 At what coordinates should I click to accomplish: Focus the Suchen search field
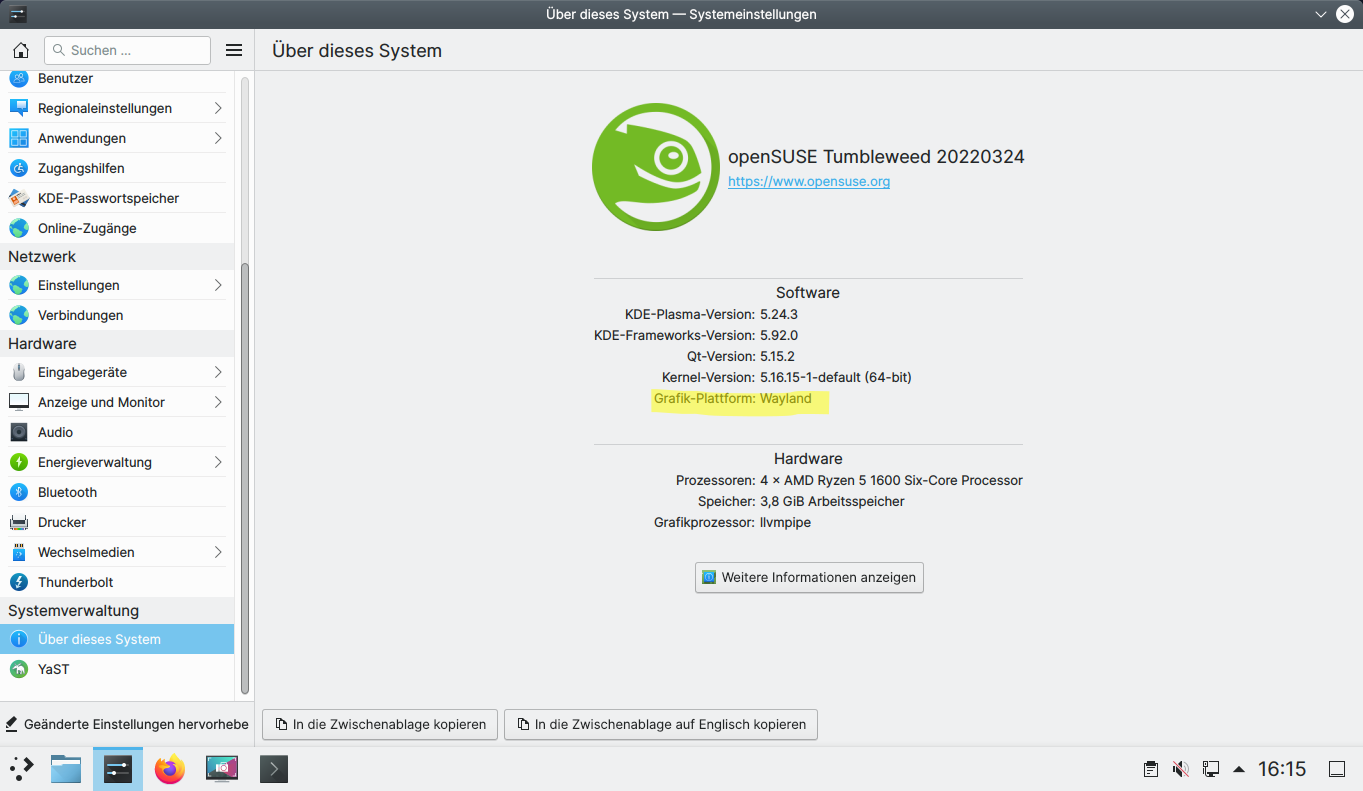point(127,50)
